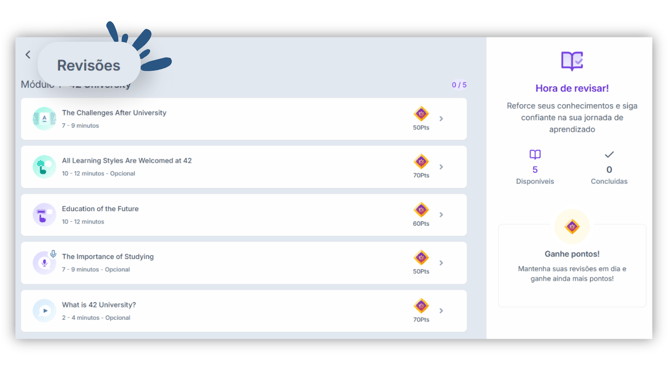The height and width of the screenshot is (376, 670).
Task: Click The Challenges After University lesson icon
Action: click(x=44, y=118)
